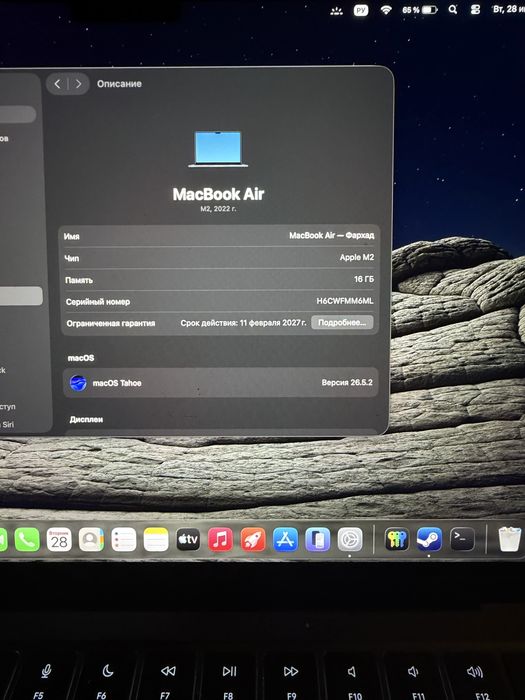Open the Reminders app in the Dock
The image size is (525, 700).
pyautogui.click(x=124, y=540)
